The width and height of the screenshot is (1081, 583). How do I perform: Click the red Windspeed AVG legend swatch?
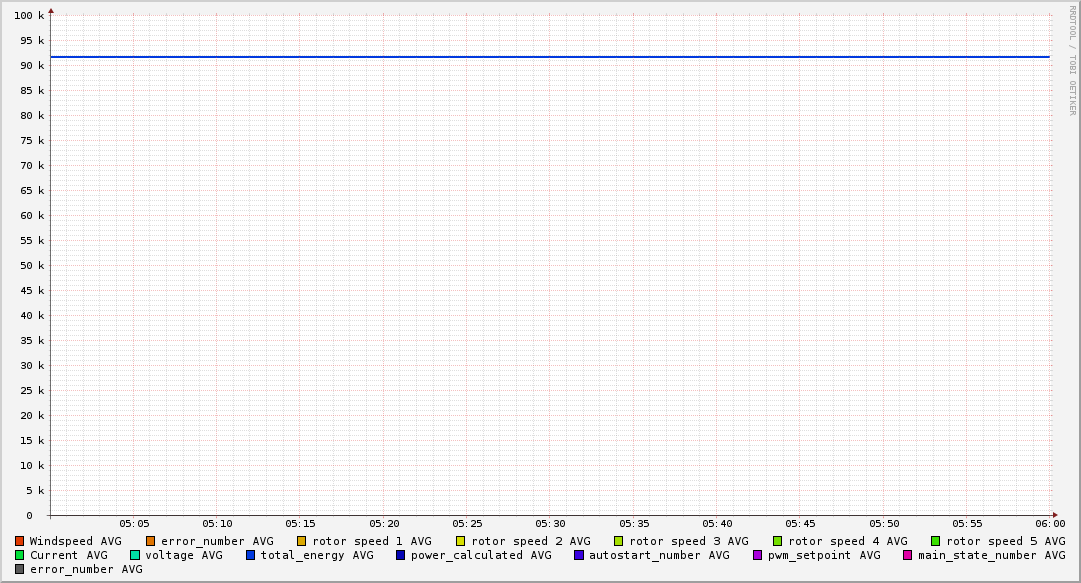point(19,541)
